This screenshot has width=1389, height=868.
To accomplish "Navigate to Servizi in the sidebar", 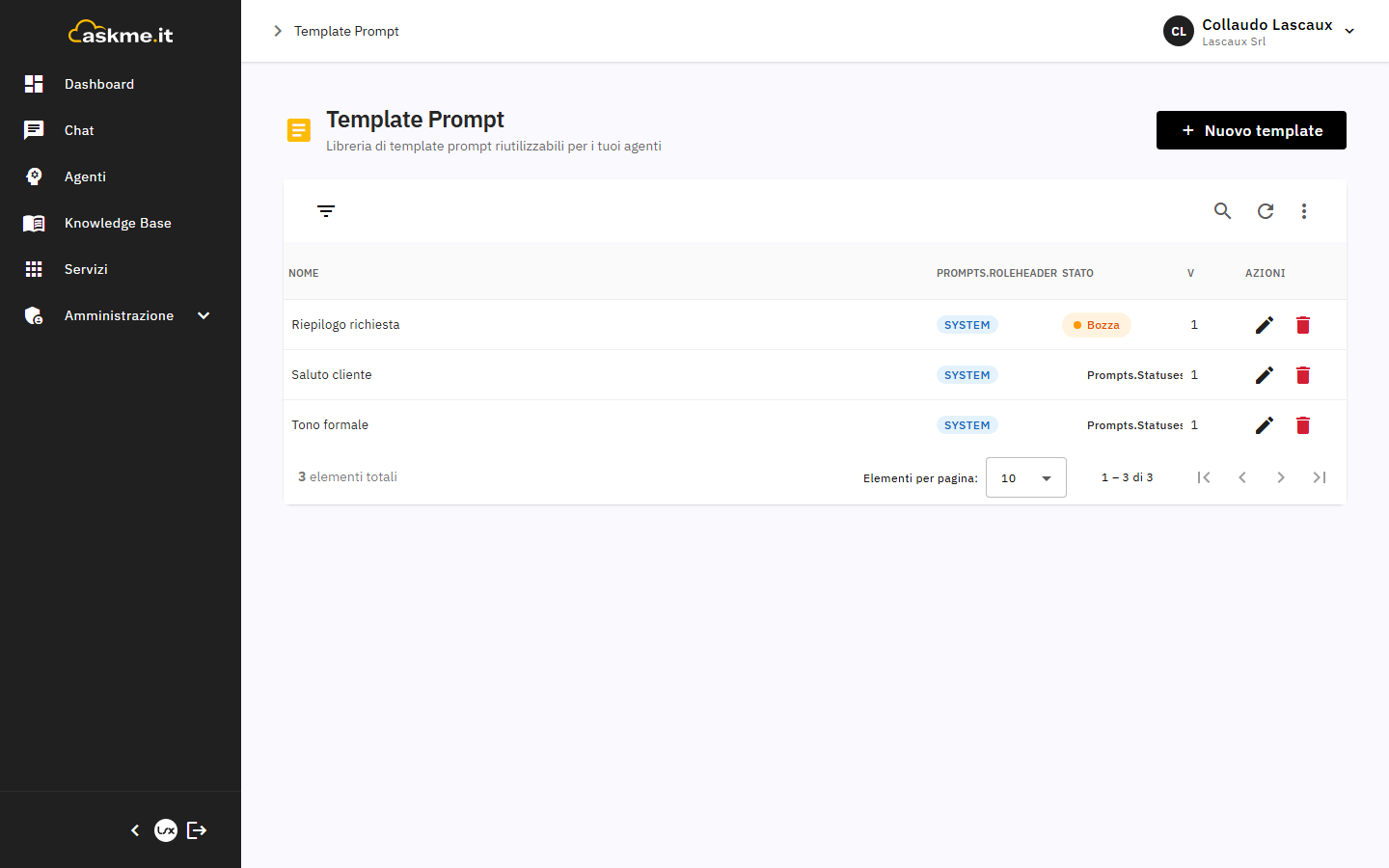I will click(x=121, y=269).
